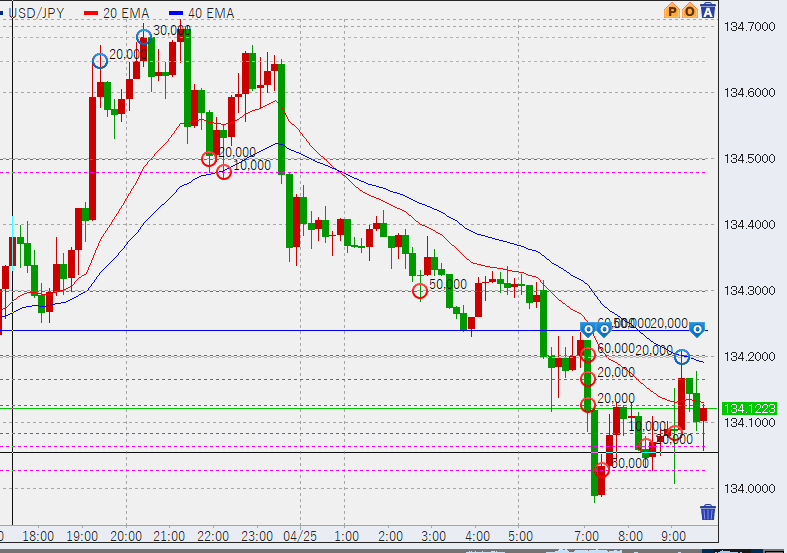The width and height of the screenshot is (787, 553).
Task: Click the 21:00 label on the time axis
Action: pyautogui.click(x=169, y=536)
